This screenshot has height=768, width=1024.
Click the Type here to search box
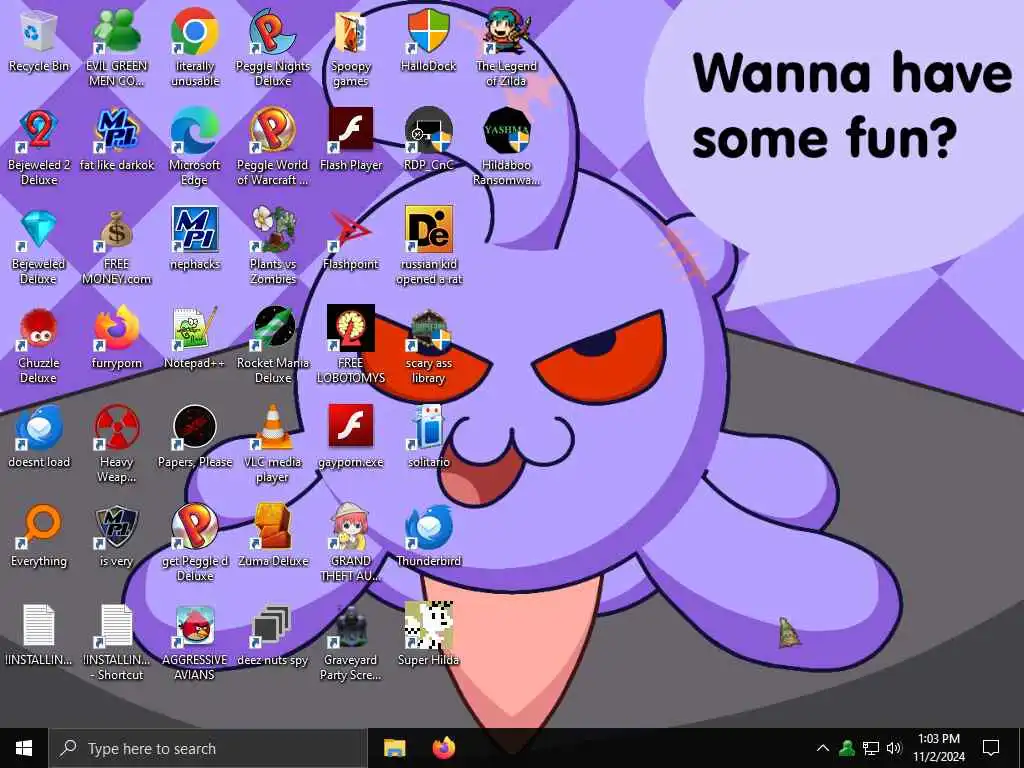tap(208, 748)
